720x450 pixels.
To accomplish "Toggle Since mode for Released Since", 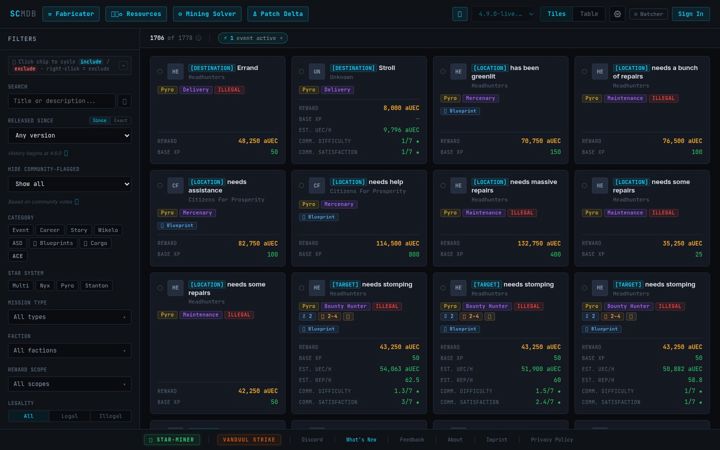I will click(x=99, y=120).
